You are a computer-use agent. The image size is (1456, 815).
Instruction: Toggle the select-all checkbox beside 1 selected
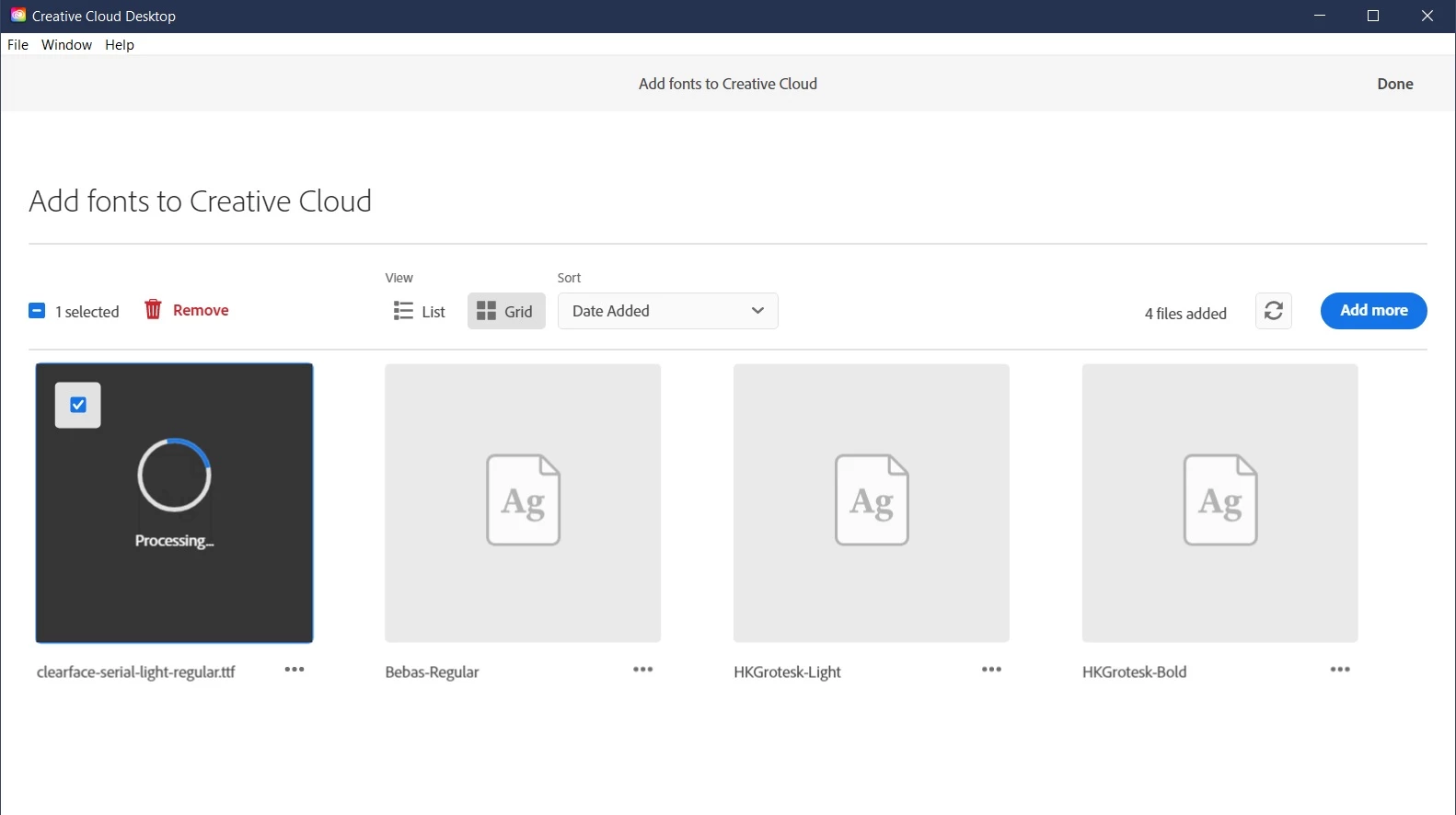(37, 311)
